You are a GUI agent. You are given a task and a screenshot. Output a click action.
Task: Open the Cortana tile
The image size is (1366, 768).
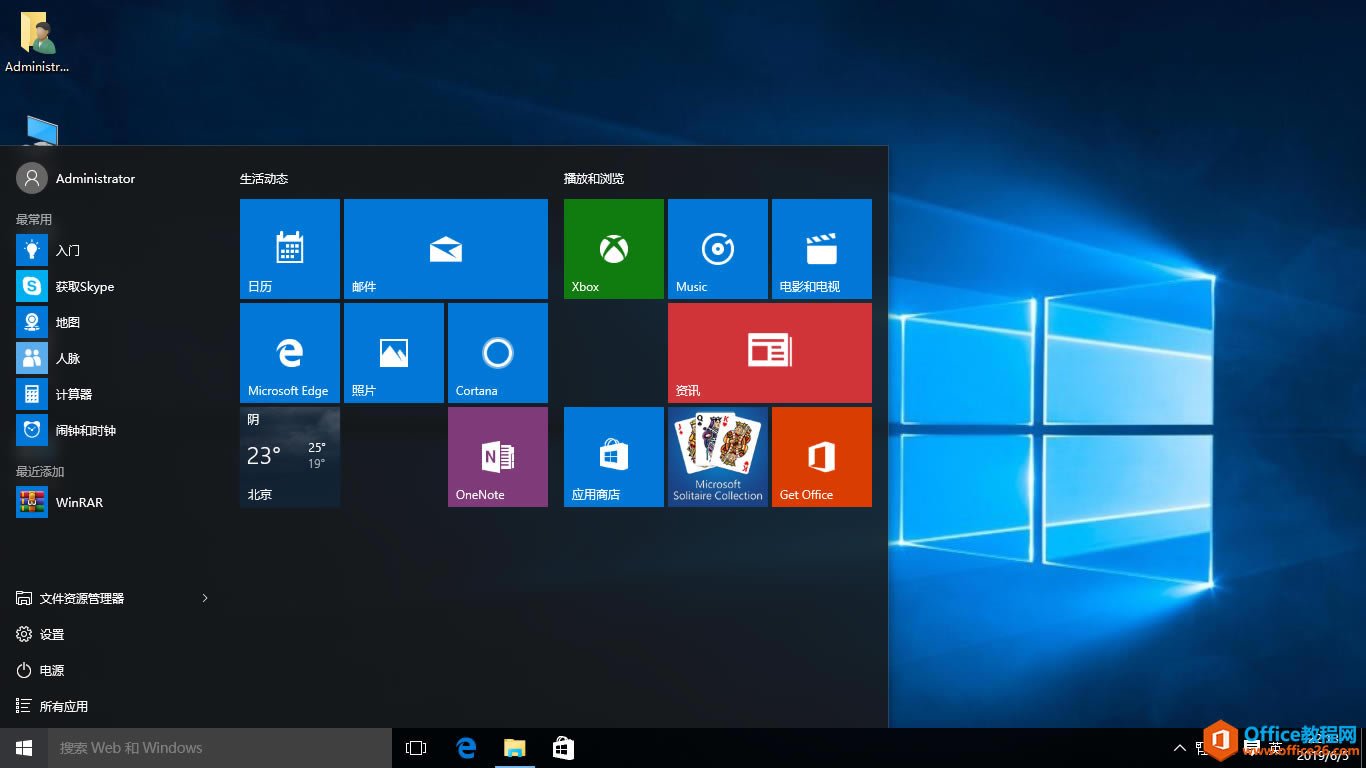(498, 353)
